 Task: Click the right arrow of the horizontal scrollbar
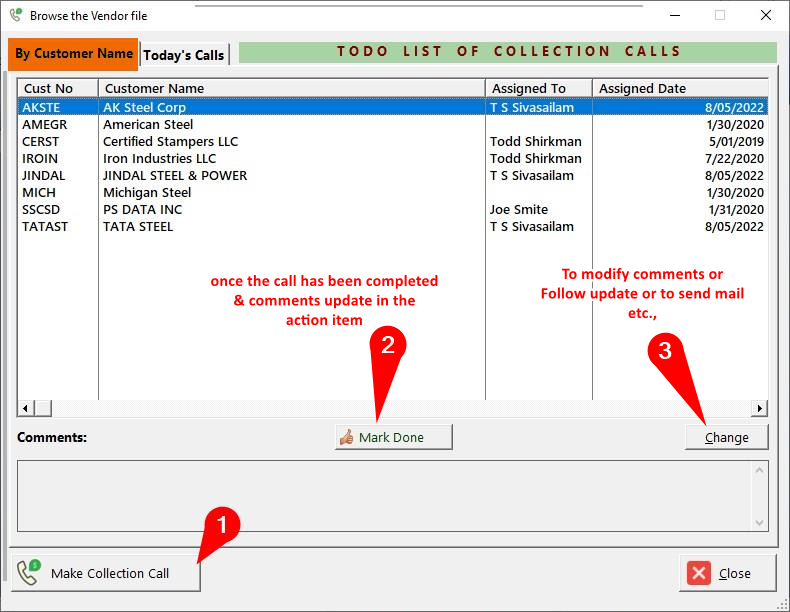[x=759, y=408]
